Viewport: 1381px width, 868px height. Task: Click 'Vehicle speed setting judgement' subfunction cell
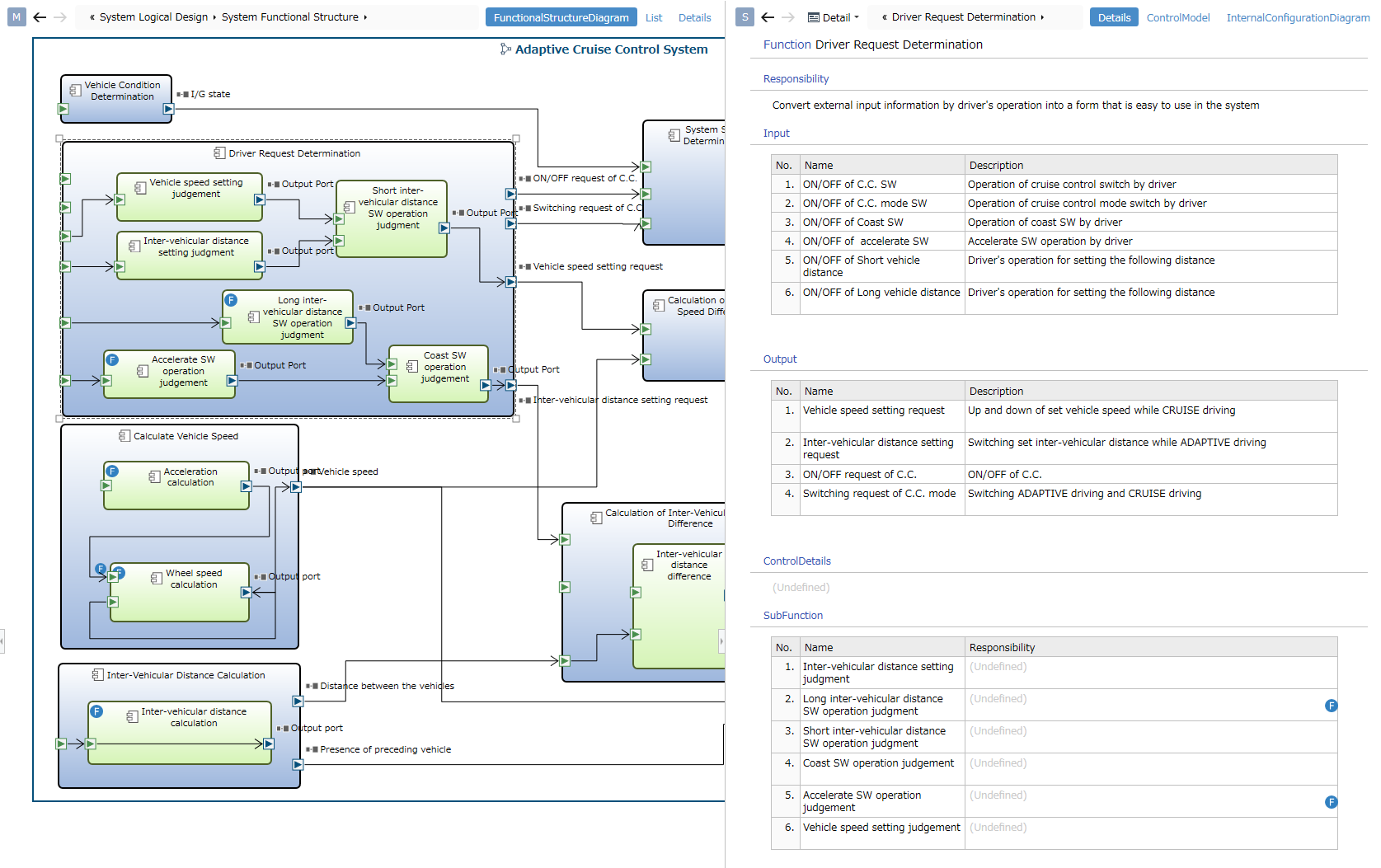[882, 833]
